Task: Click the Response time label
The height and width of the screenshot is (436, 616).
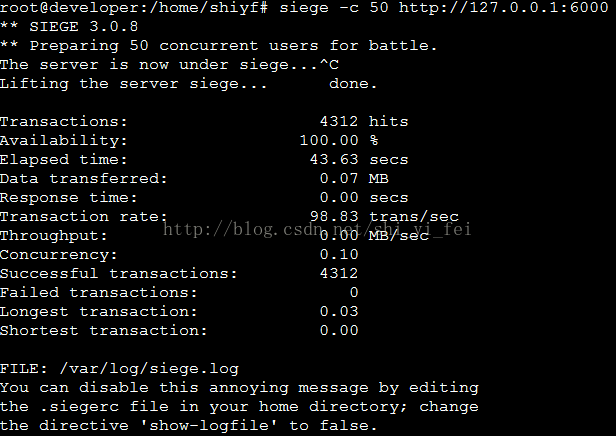Action: point(68,198)
